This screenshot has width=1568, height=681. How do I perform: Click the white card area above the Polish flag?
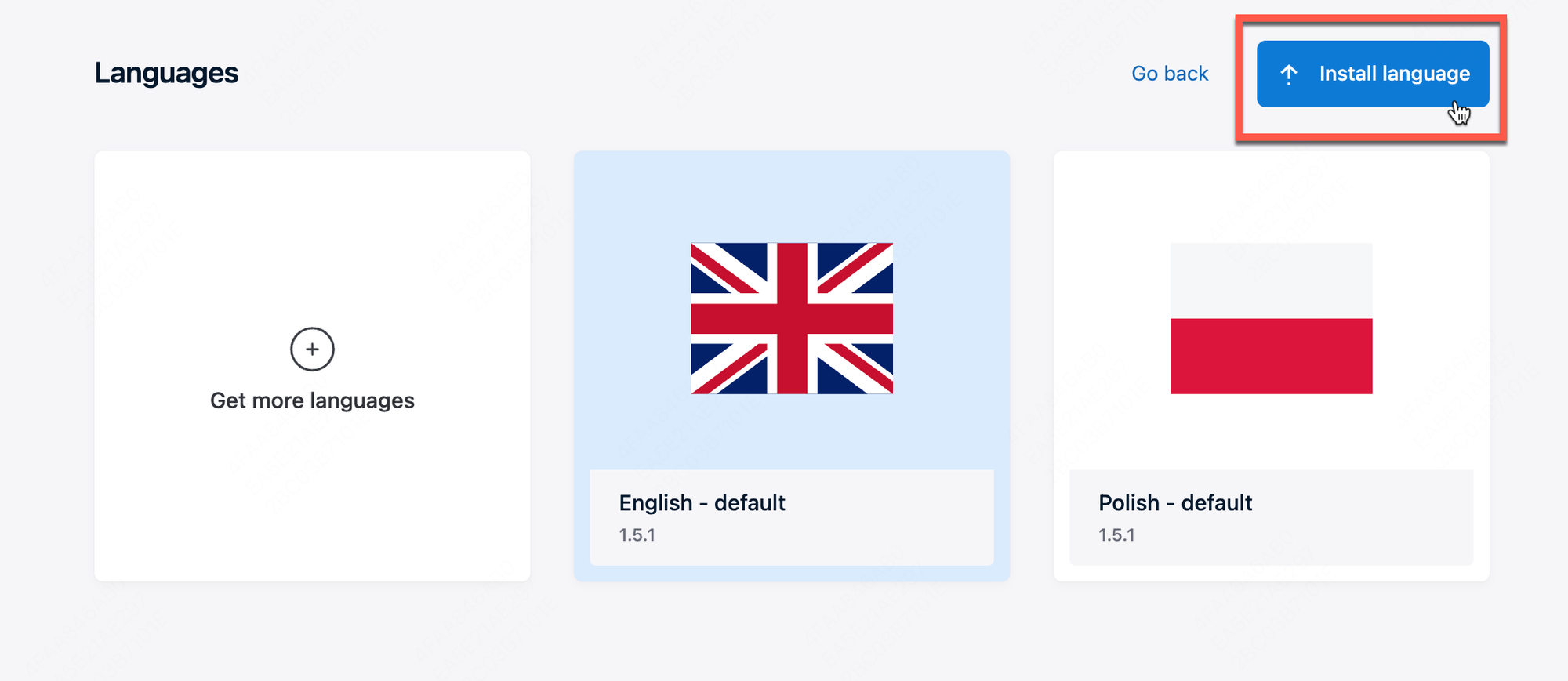point(1271,197)
